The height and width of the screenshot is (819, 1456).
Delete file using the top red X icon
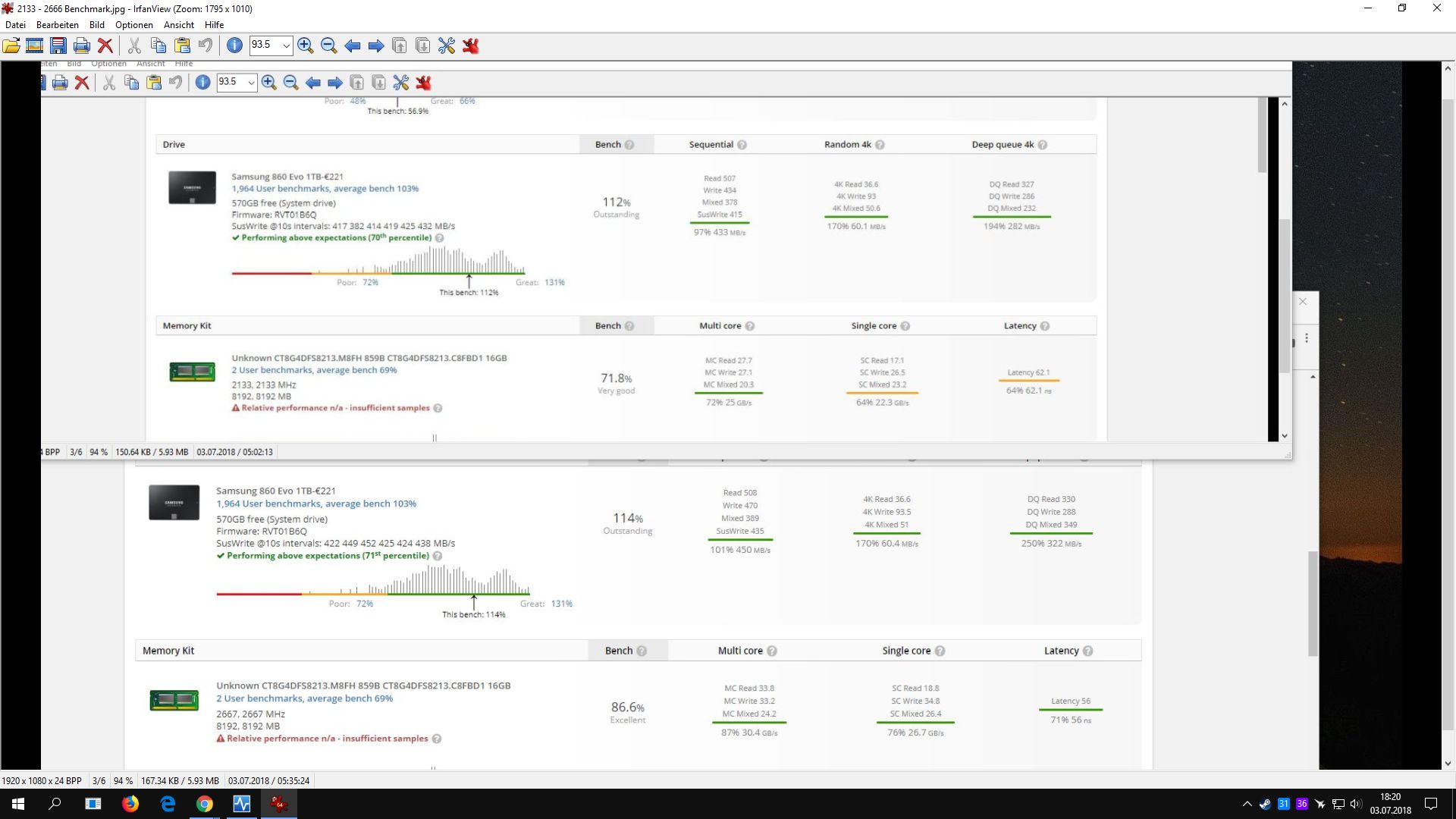click(x=105, y=45)
